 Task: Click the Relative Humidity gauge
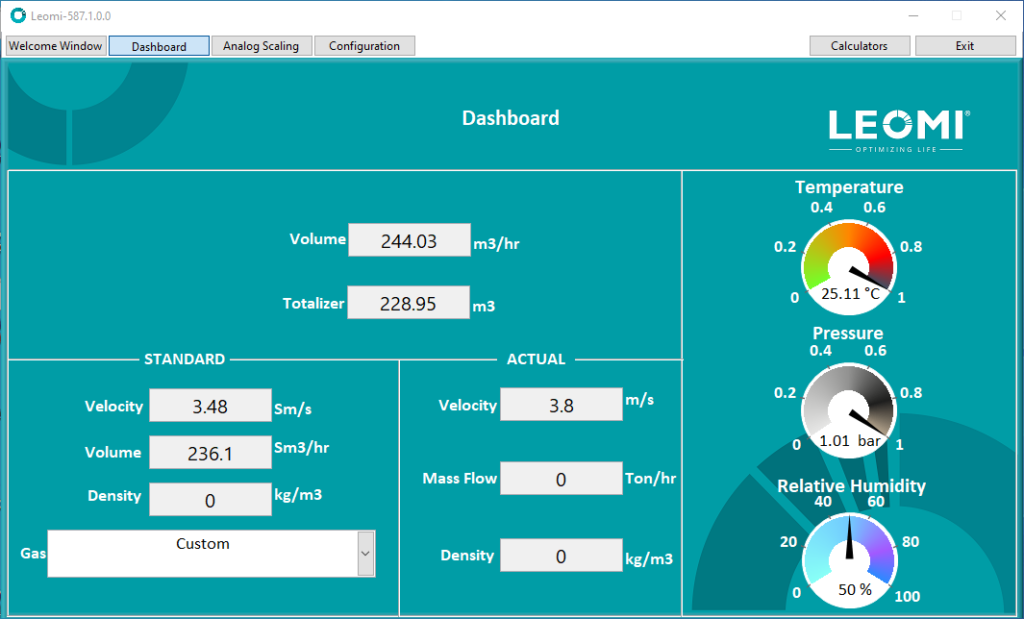(x=849, y=558)
